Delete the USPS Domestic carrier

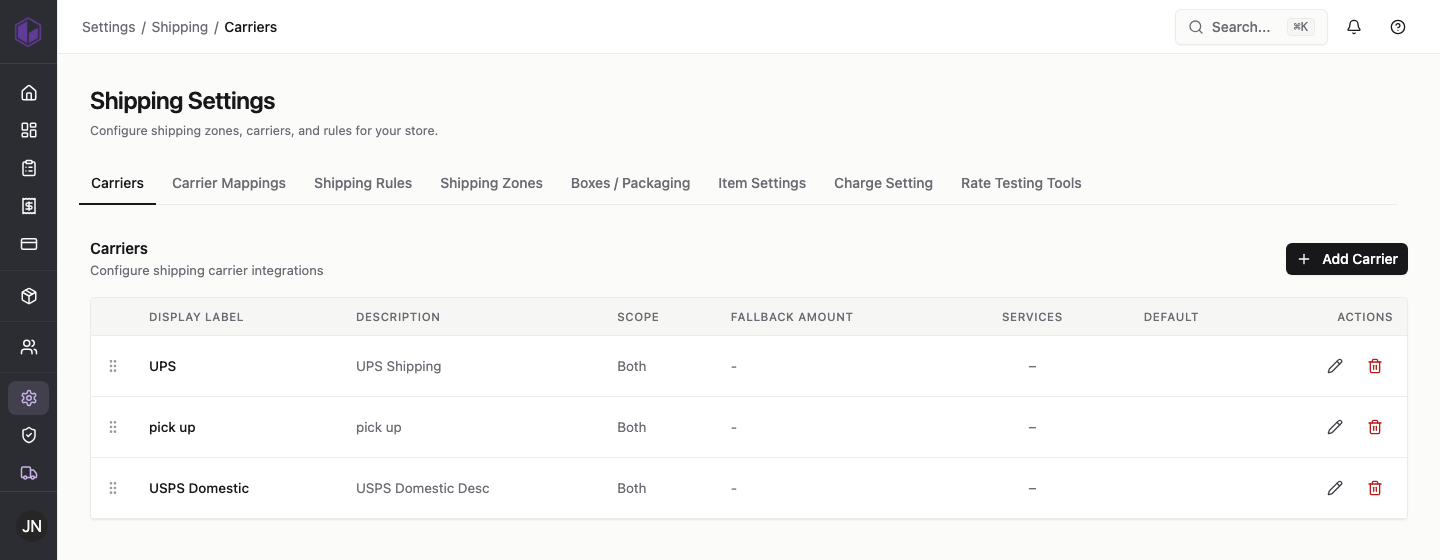pos(1375,488)
